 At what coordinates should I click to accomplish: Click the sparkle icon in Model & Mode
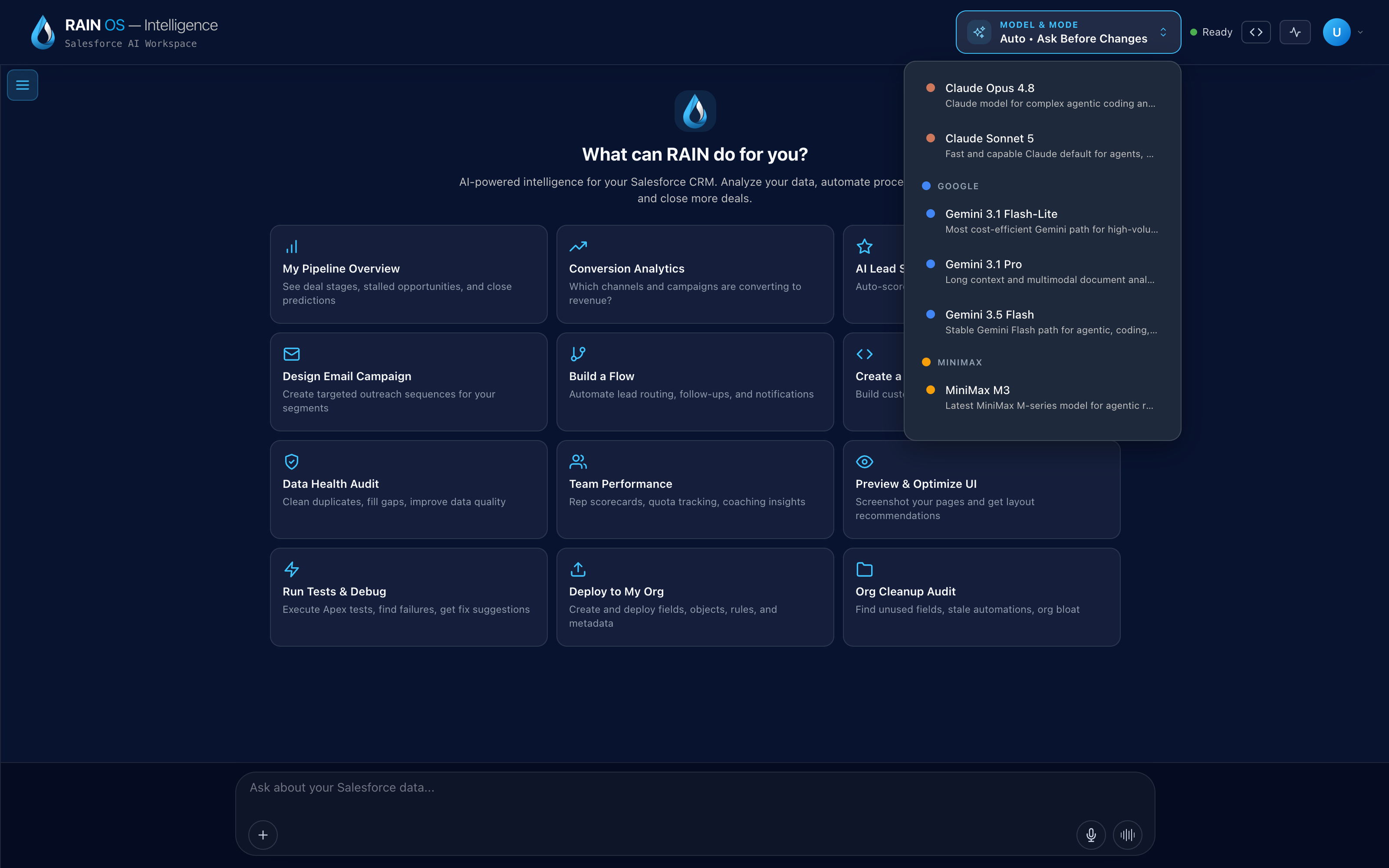[x=979, y=32]
